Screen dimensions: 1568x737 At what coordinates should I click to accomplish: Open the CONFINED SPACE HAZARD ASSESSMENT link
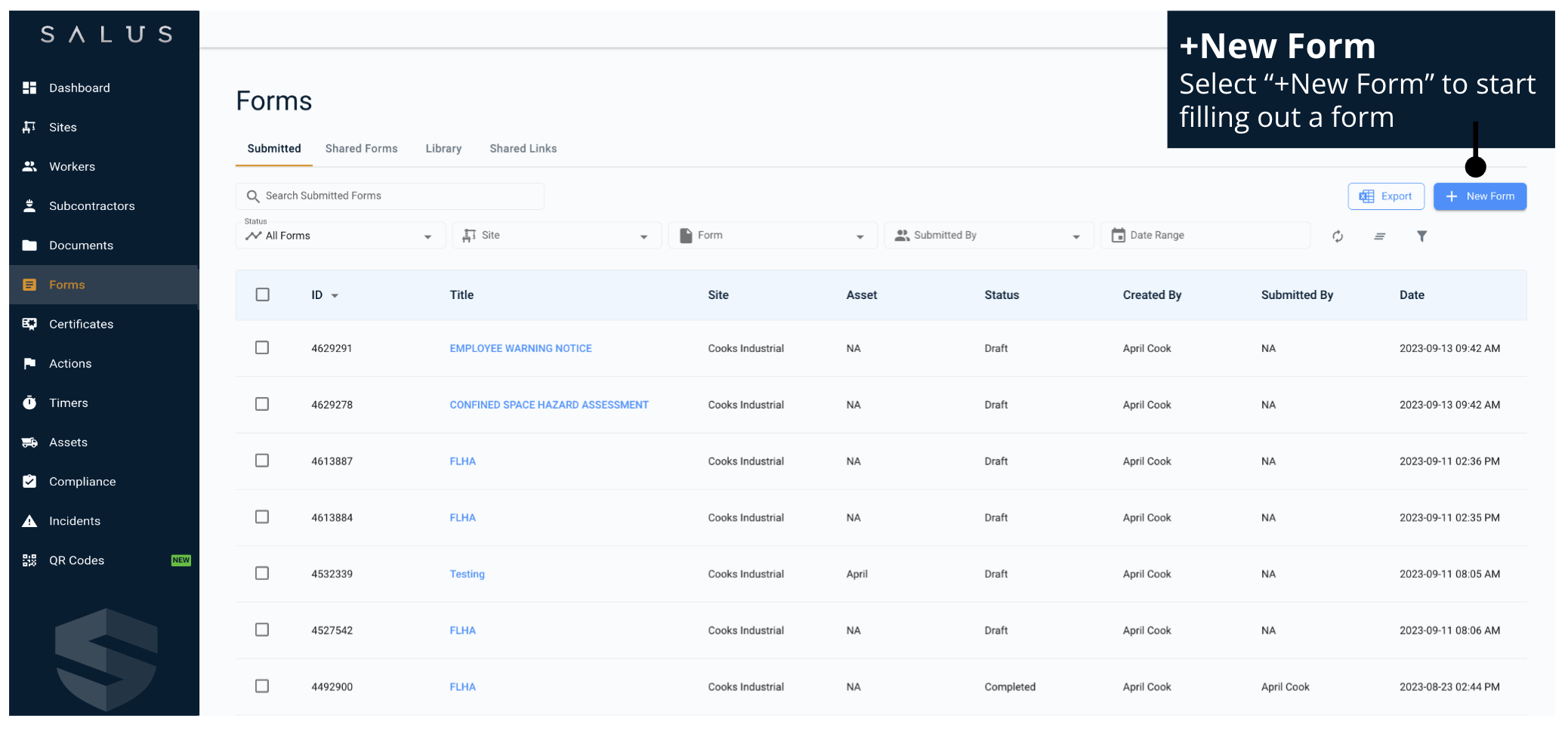click(x=548, y=405)
